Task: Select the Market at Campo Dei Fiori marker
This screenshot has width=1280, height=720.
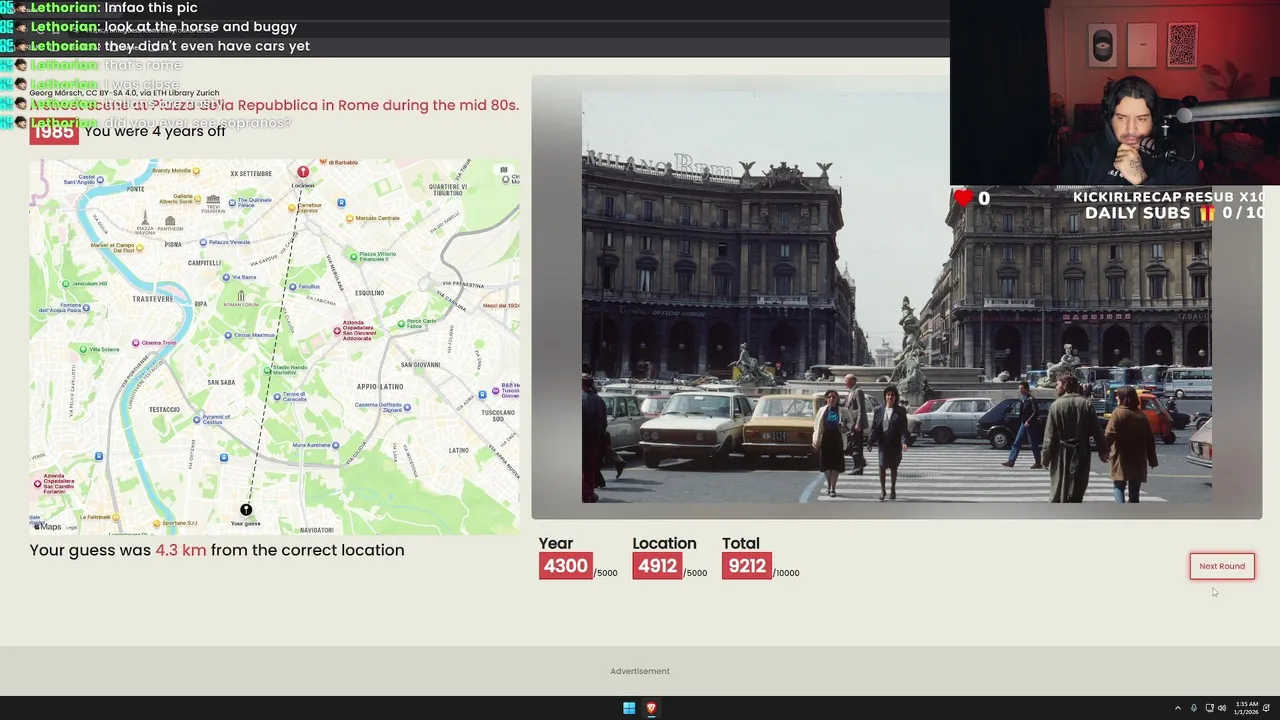Action: coord(141,246)
